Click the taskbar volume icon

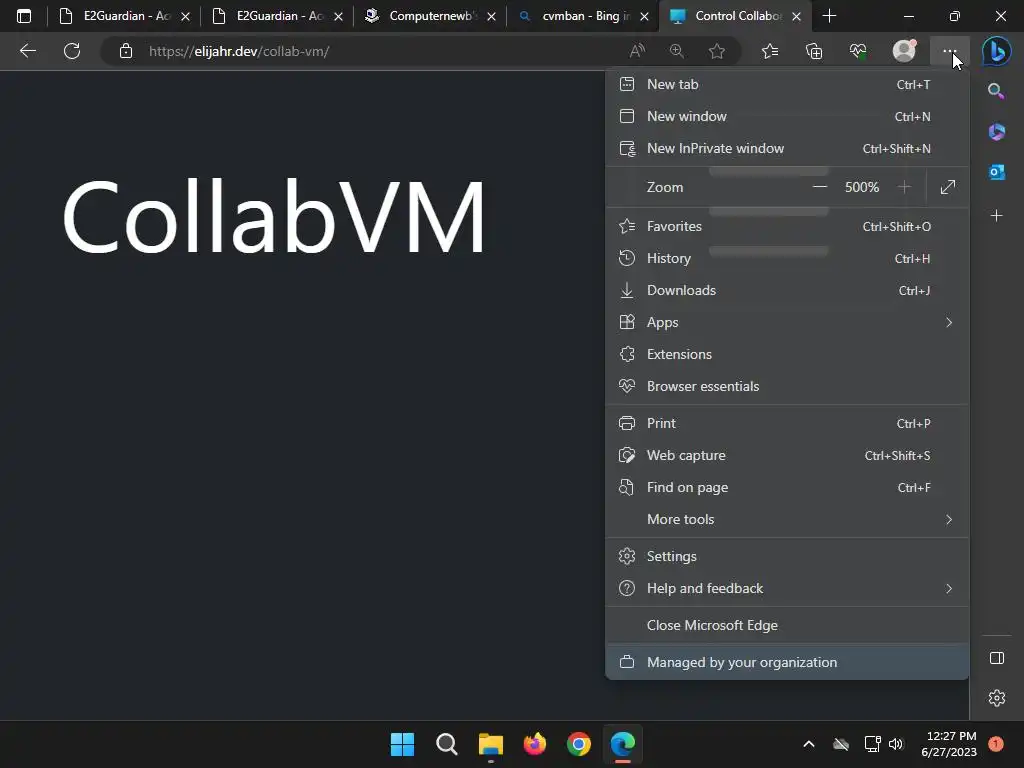[x=896, y=744]
